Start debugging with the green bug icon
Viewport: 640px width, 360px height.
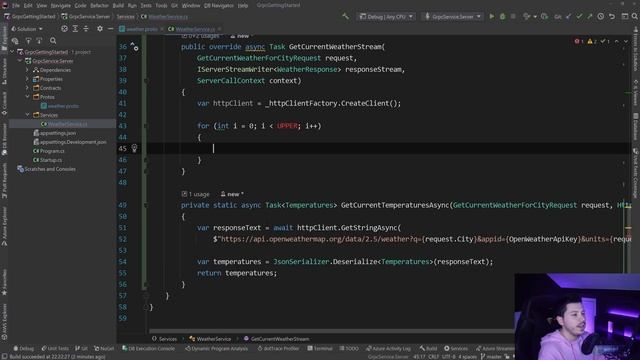502,16
